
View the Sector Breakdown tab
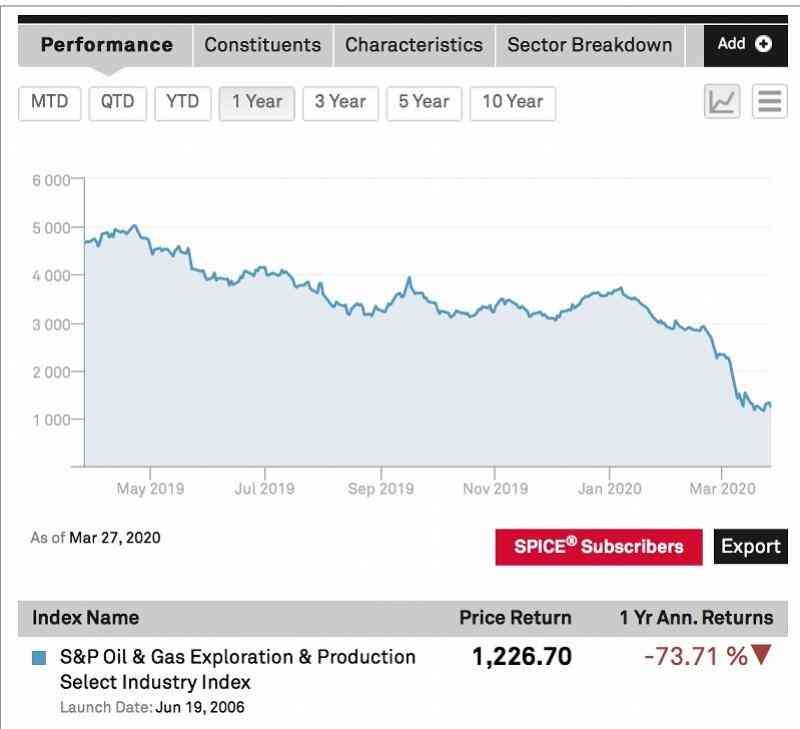pos(589,45)
